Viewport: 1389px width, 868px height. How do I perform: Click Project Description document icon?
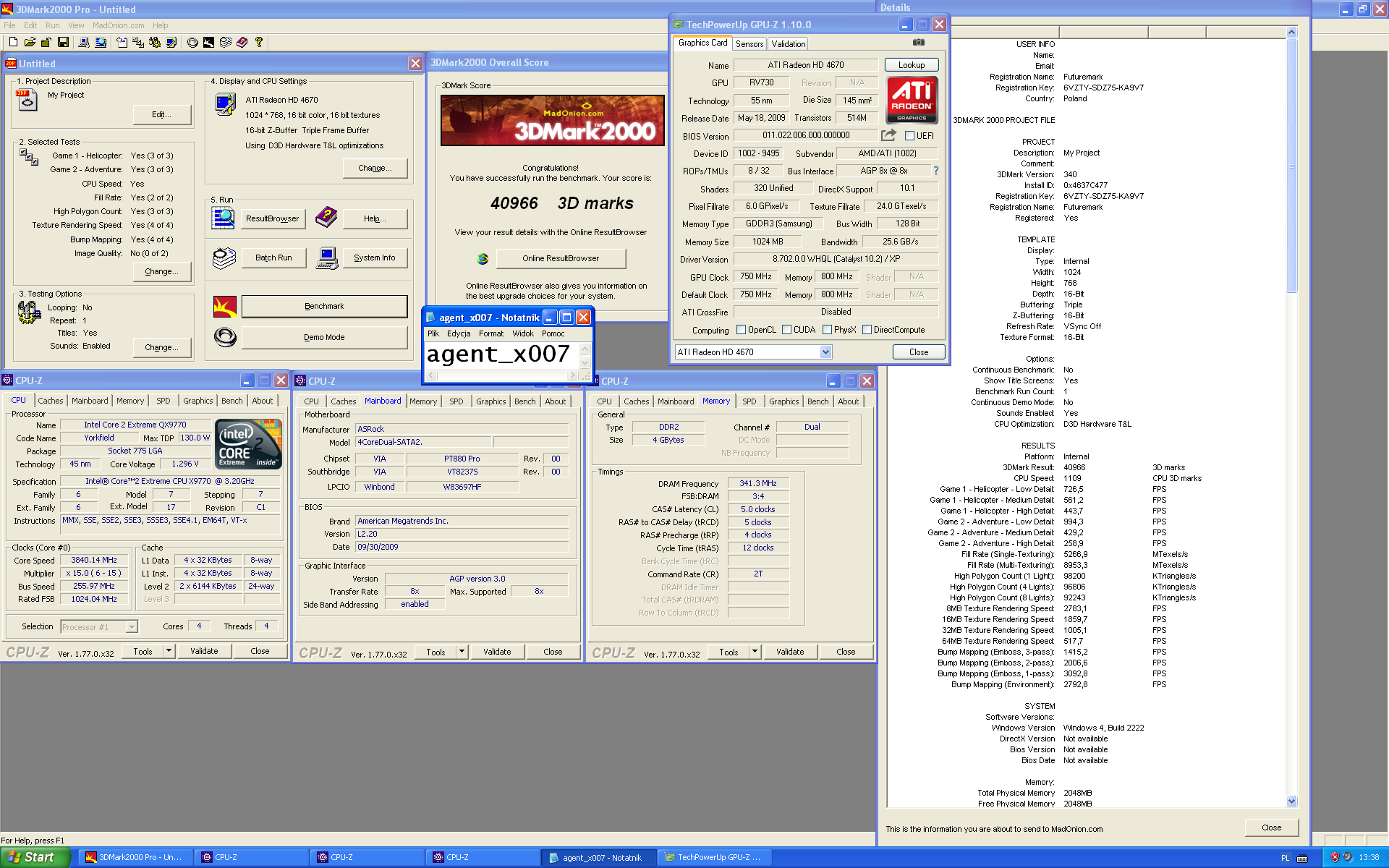click(x=27, y=100)
